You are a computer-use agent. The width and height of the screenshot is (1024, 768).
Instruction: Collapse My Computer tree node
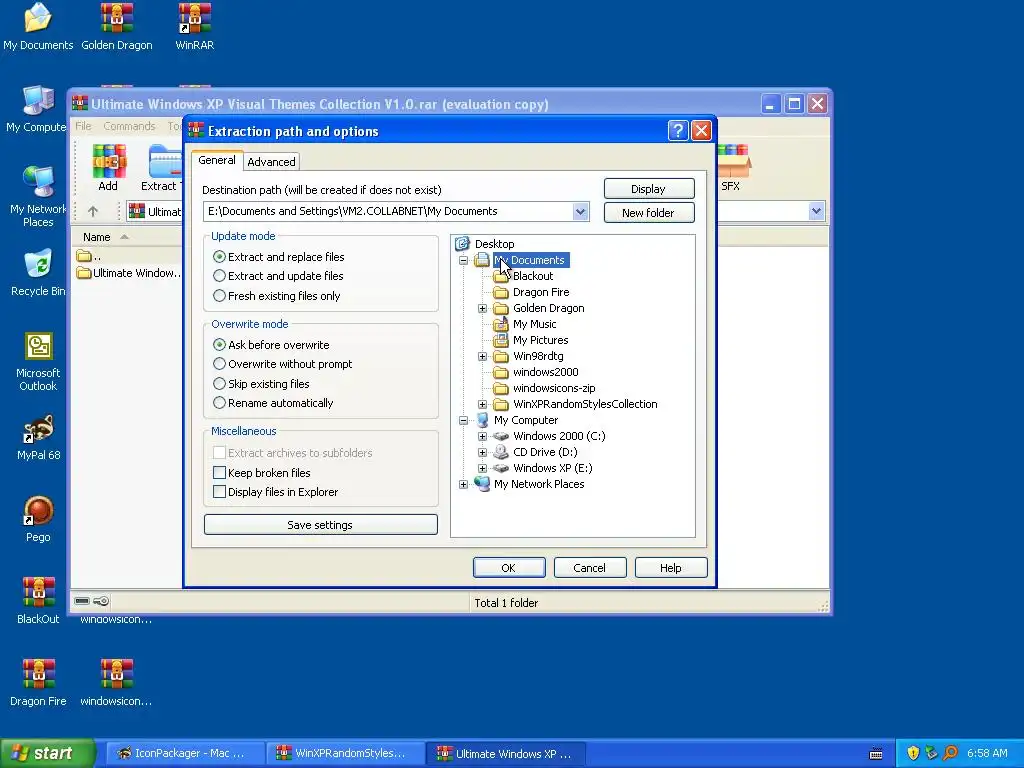click(x=464, y=421)
